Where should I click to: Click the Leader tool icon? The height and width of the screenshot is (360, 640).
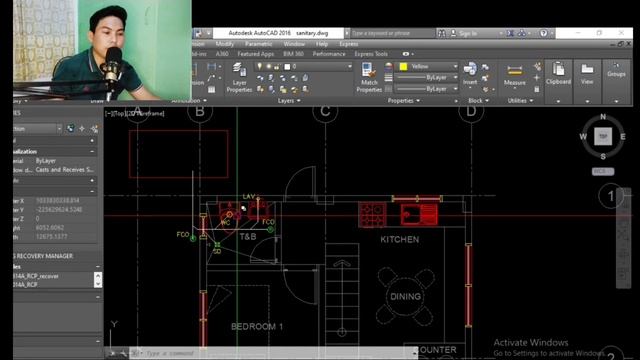point(211,78)
